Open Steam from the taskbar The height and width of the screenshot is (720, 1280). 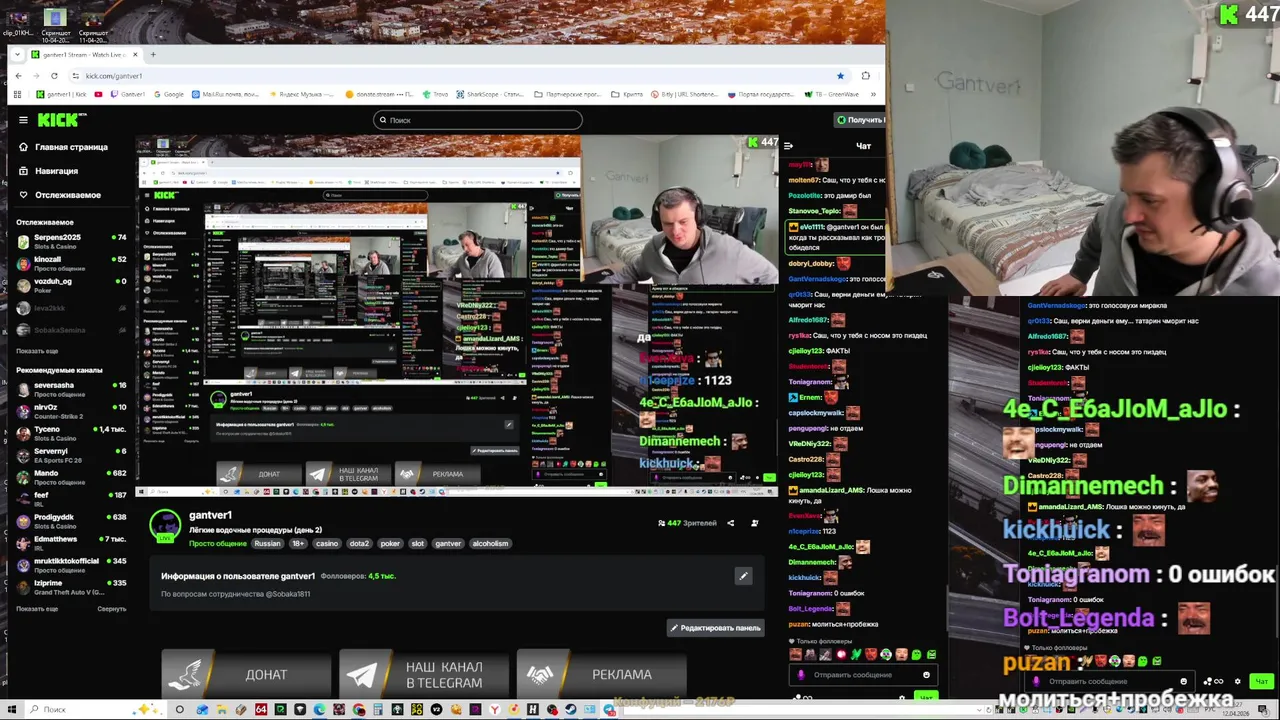point(570,710)
